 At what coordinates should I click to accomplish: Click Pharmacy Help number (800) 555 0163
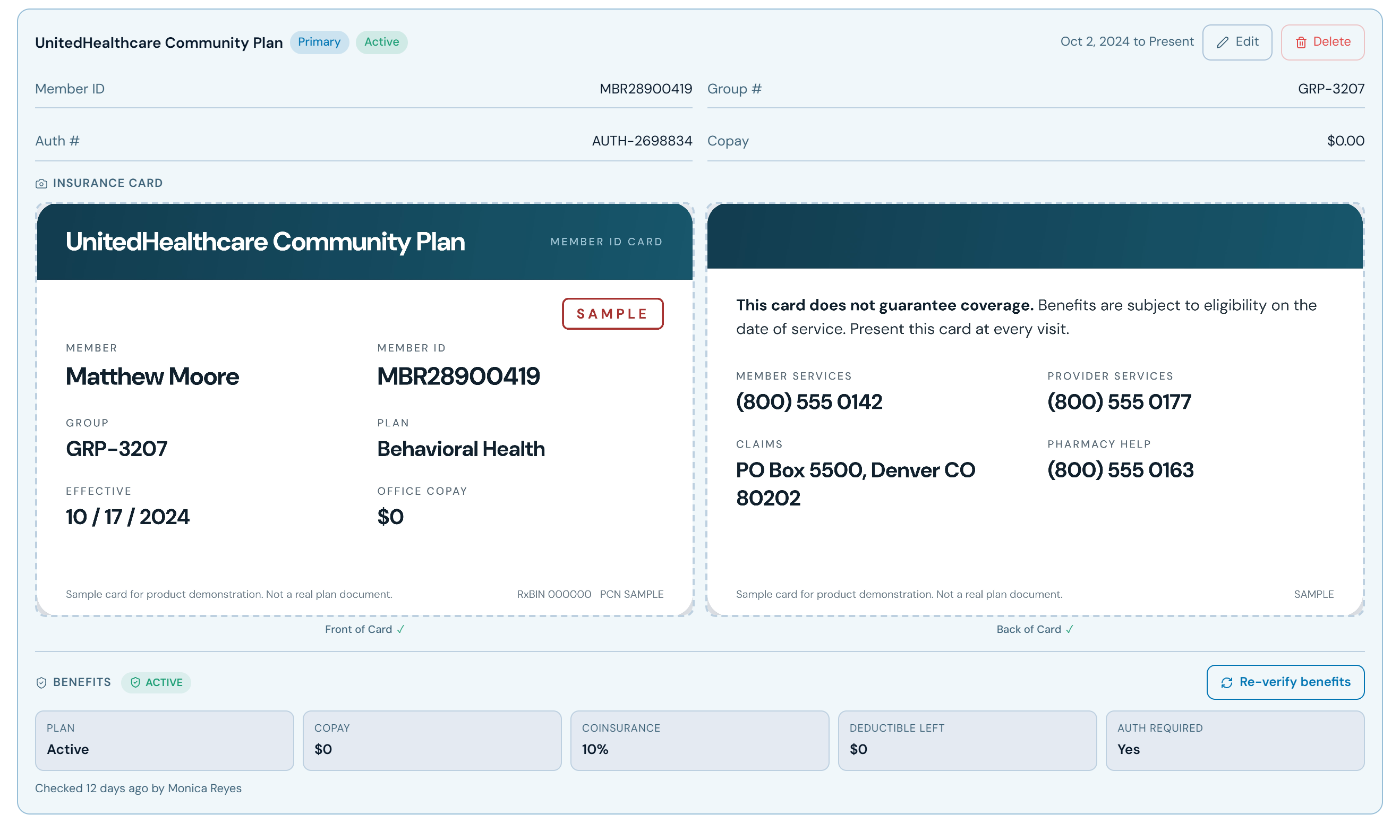click(x=1120, y=470)
